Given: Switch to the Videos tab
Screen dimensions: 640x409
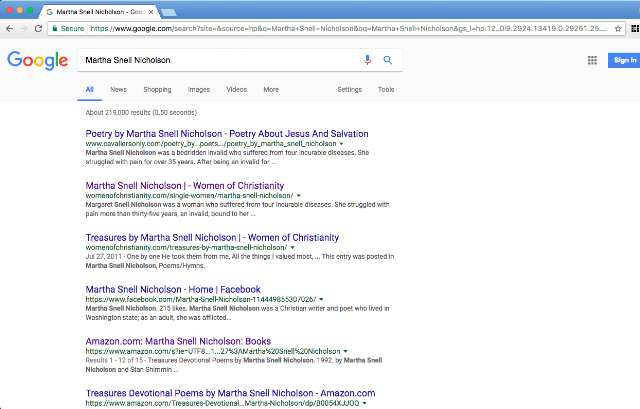Looking at the screenshot, I should coord(237,89).
